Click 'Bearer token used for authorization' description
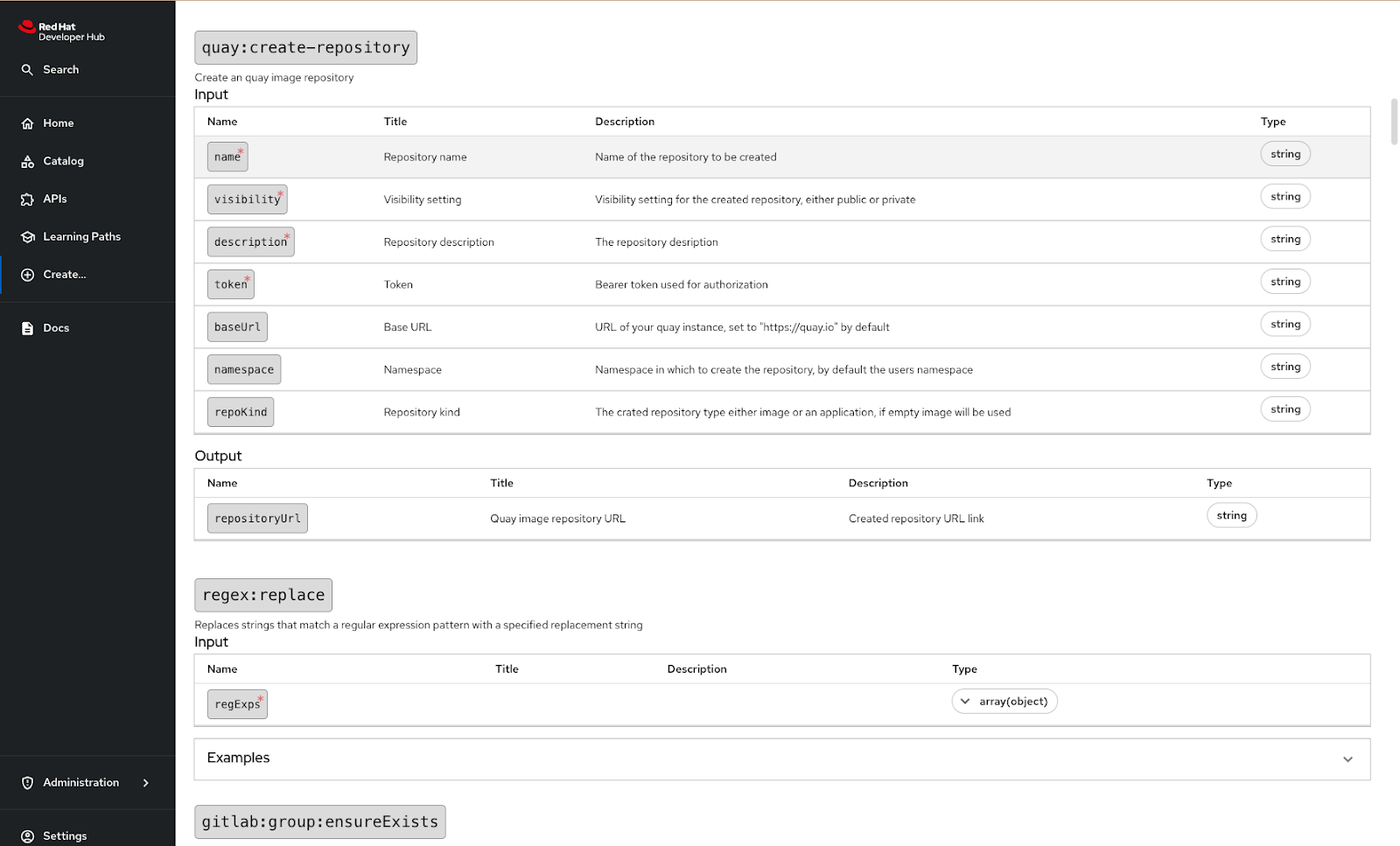Image resolution: width=1400 pixels, height=846 pixels. click(682, 284)
